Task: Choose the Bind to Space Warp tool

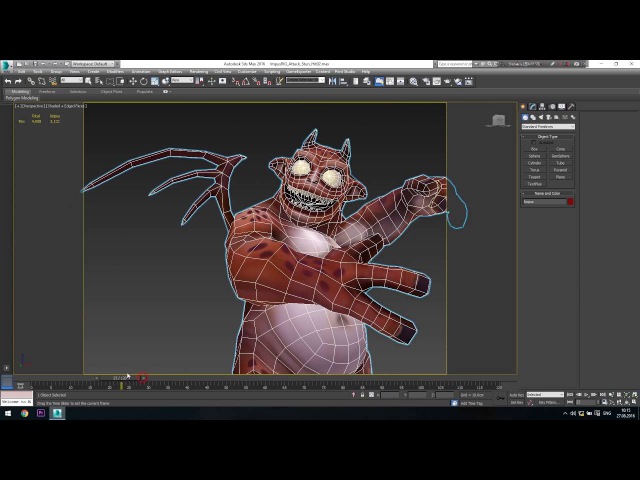Action: click(53, 82)
